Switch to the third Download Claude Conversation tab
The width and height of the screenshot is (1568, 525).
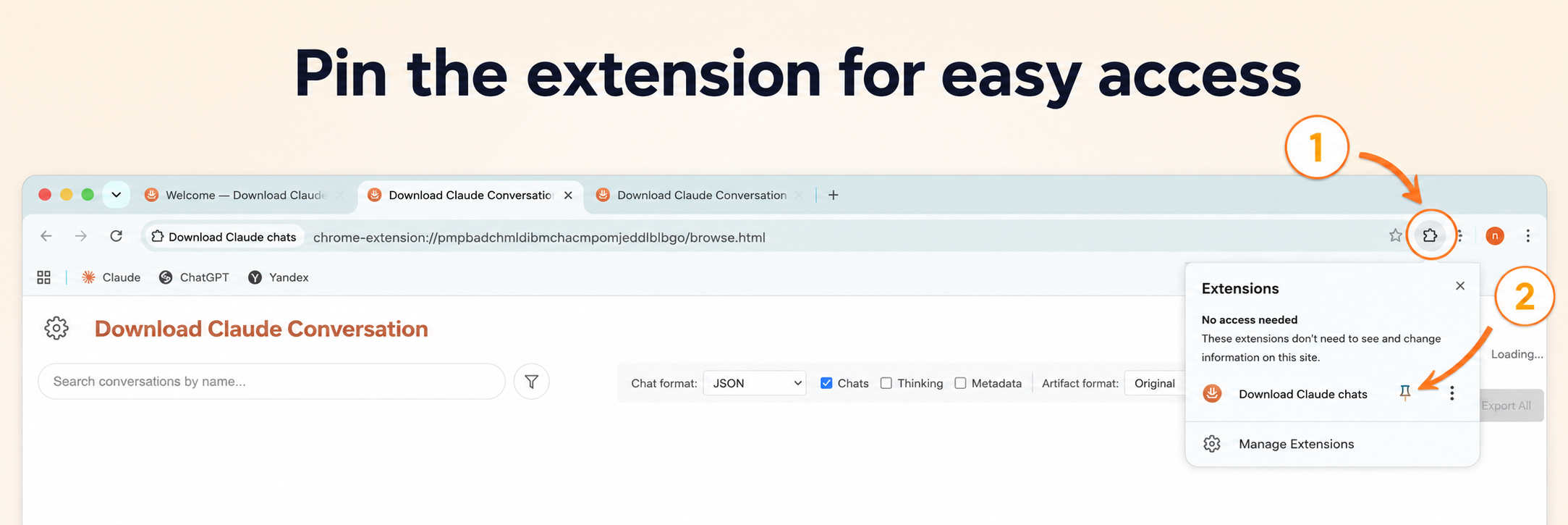tap(698, 195)
